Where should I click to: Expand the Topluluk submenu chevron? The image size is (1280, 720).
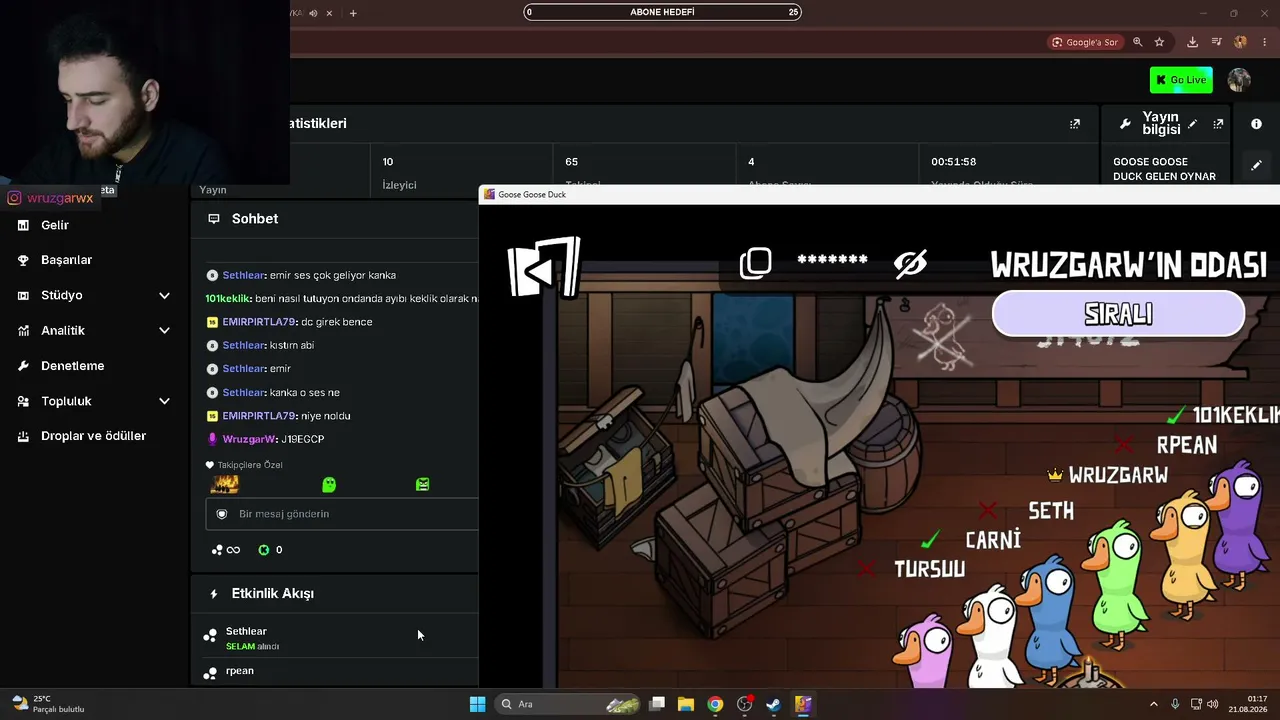click(164, 401)
